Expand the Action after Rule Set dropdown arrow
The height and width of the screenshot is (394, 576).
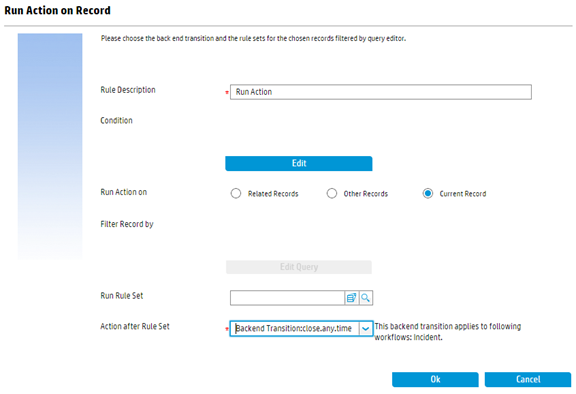(366, 329)
